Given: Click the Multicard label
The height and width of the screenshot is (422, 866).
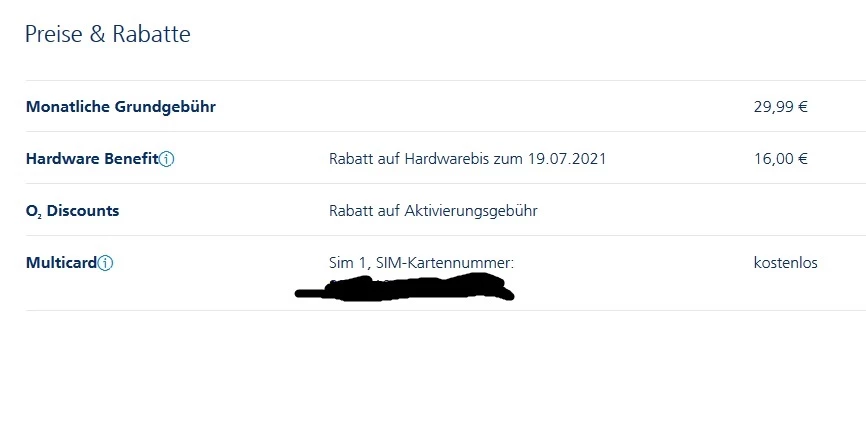Looking at the screenshot, I should [61, 263].
